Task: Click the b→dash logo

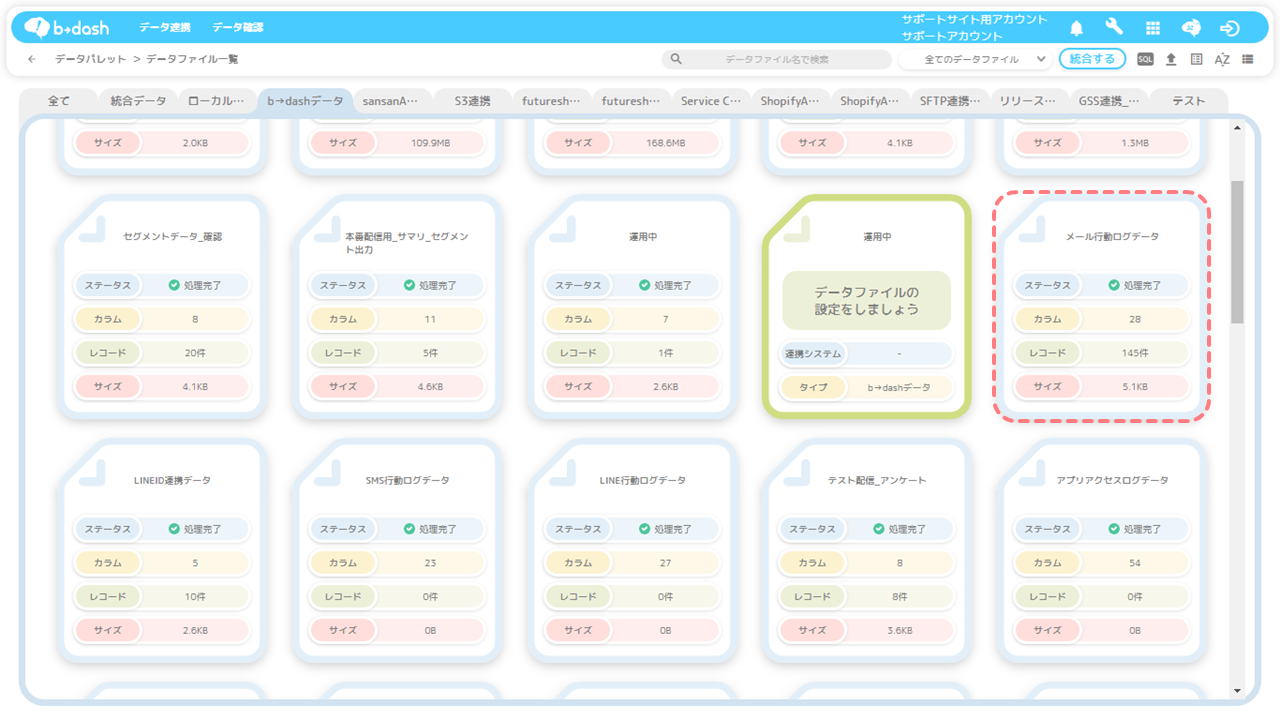Action: click(66, 28)
